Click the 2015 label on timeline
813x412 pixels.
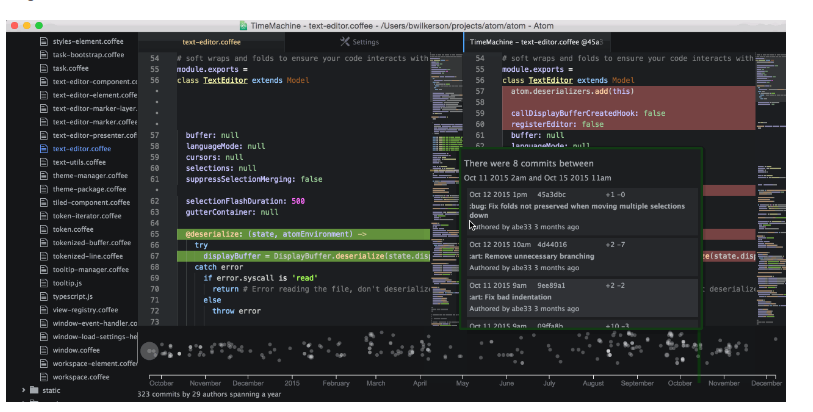[x=292, y=383]
